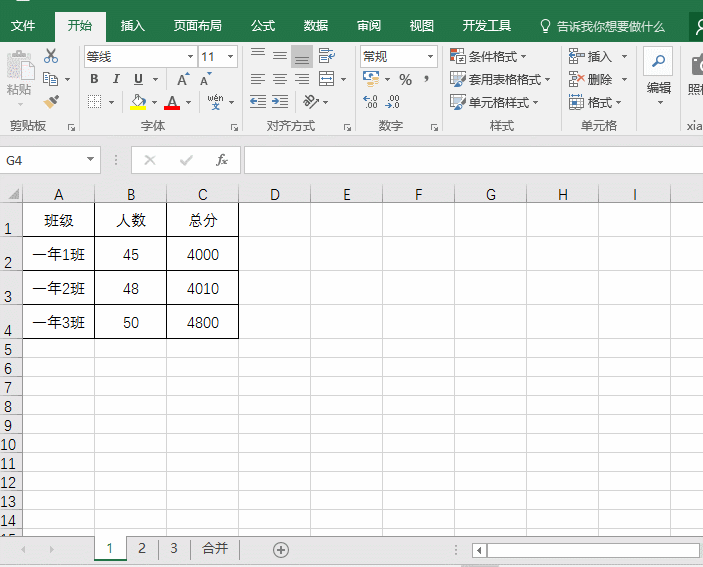Open the font name dropdown 等线

190,56
